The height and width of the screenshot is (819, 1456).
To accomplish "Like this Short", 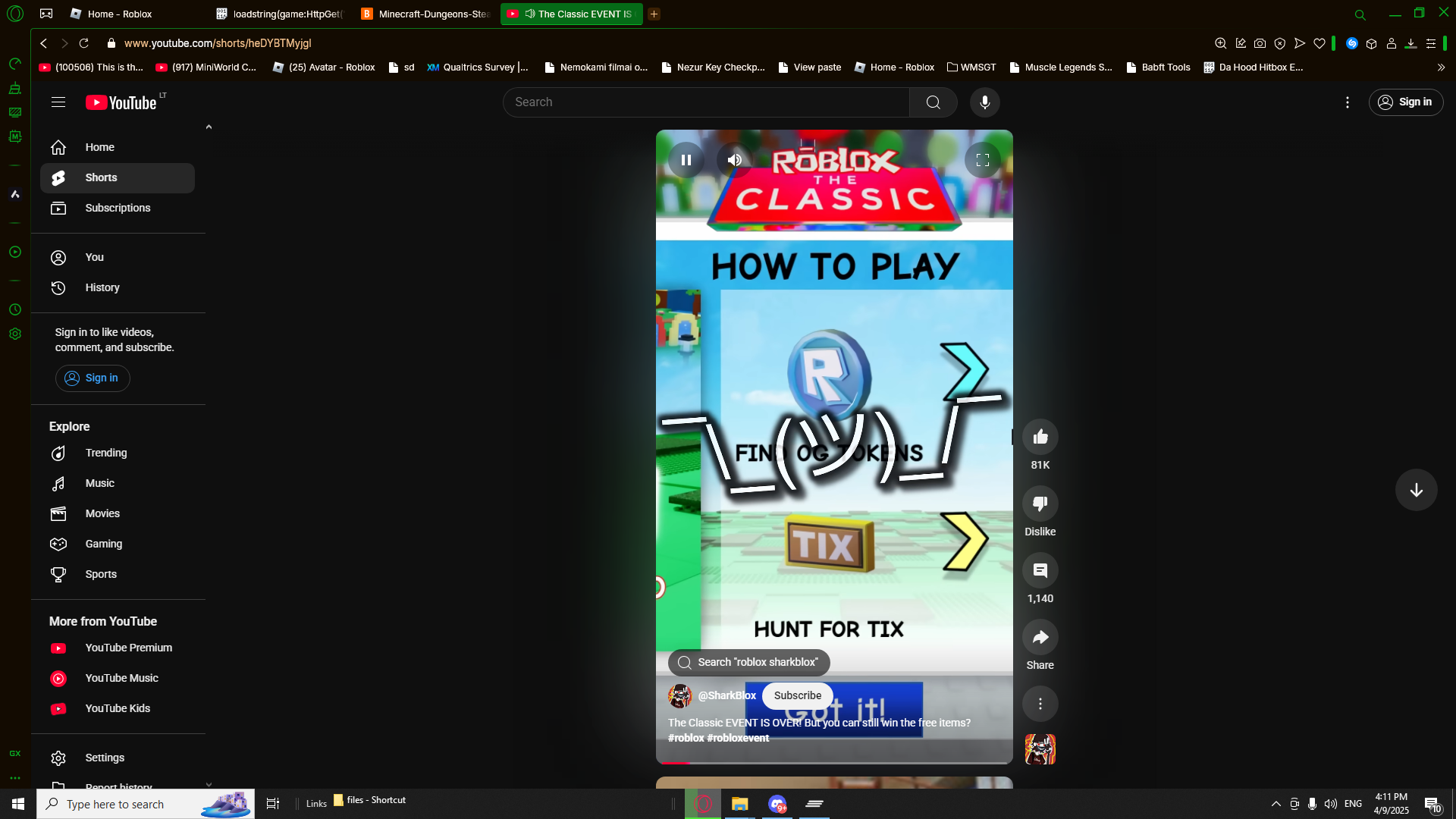I will [x=1040, y=437].
